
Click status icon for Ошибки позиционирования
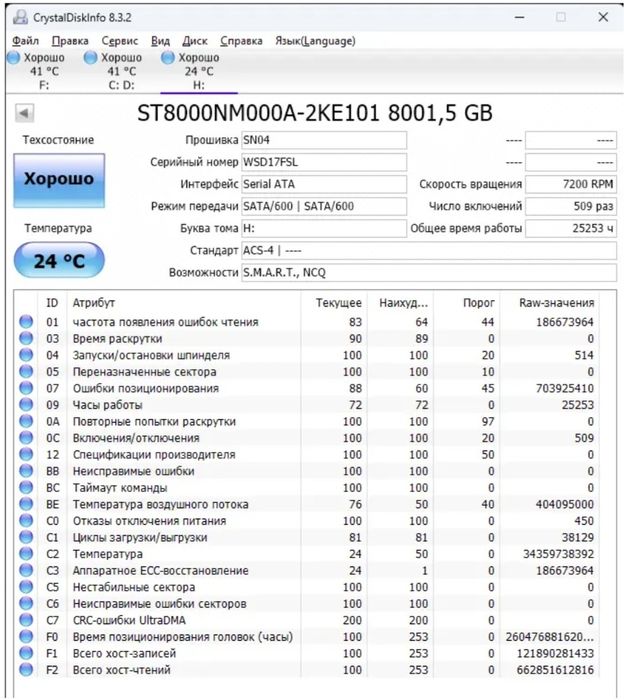pos(26,388)
